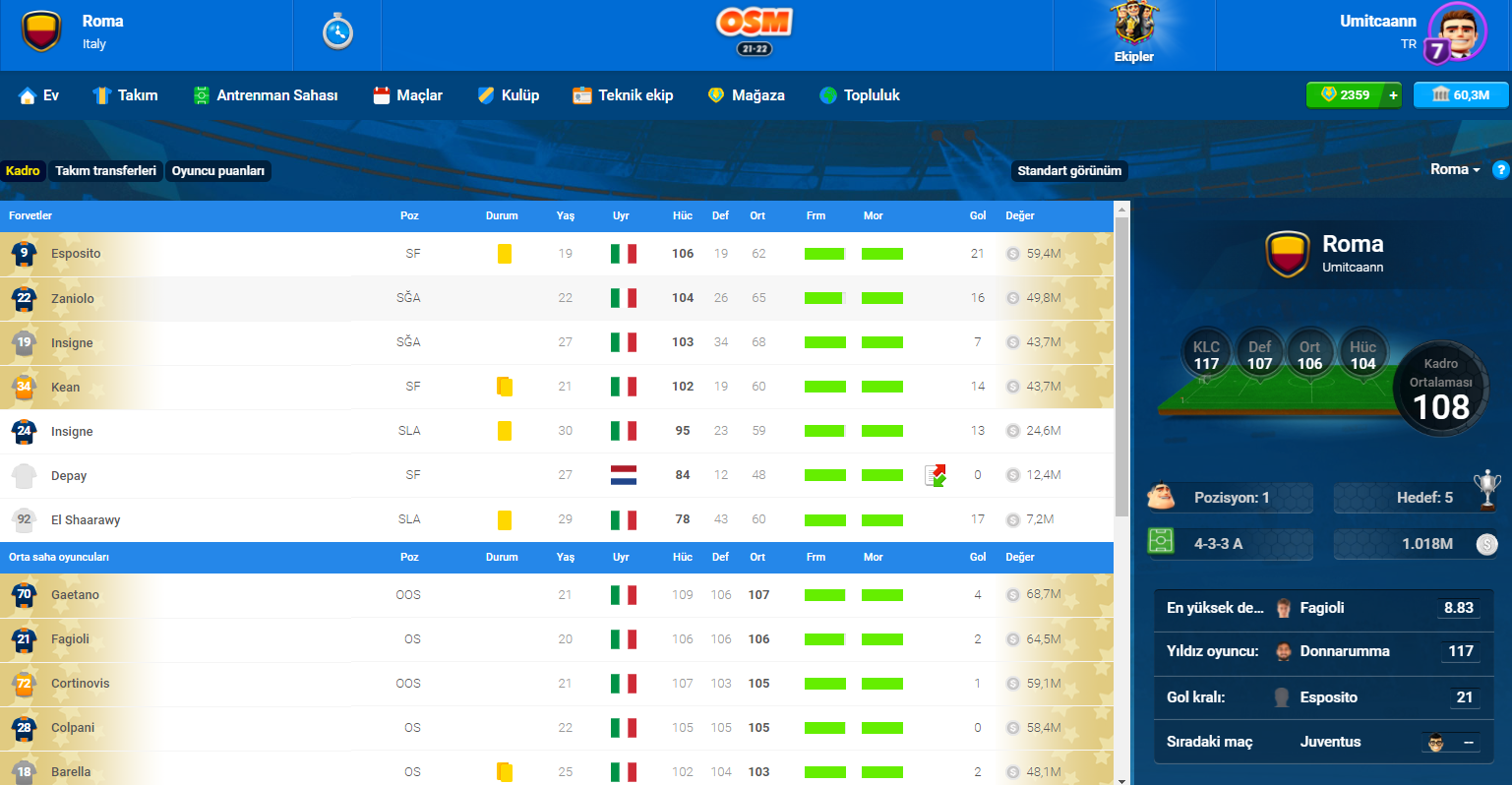Click Kean's orange number 34 shirt
Viewport: 1512px width, 785px height.
pyautogui.click(x=24, y=387)
